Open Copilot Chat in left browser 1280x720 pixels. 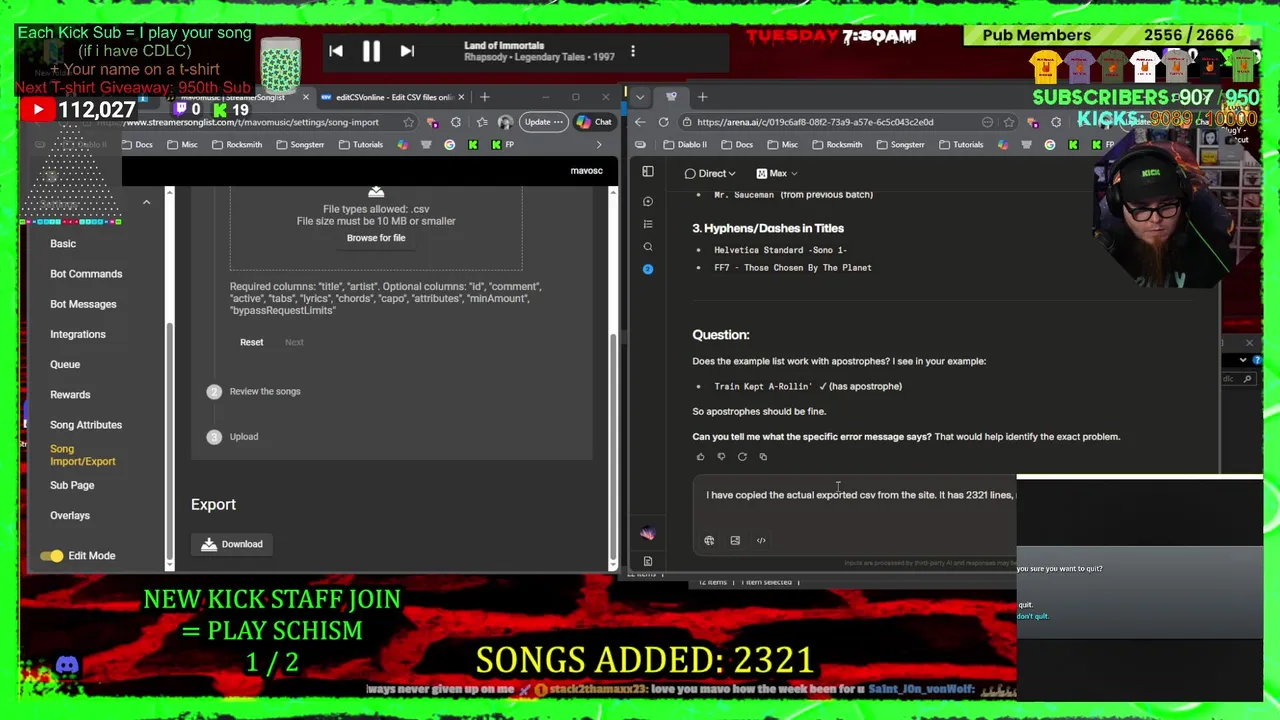(x=596, y=122)
